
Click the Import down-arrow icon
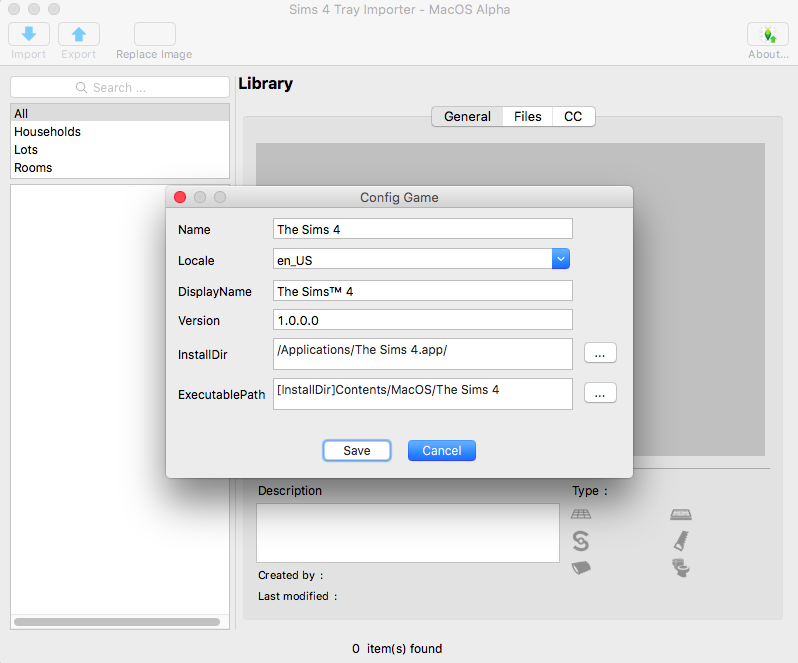coord(29,34)
